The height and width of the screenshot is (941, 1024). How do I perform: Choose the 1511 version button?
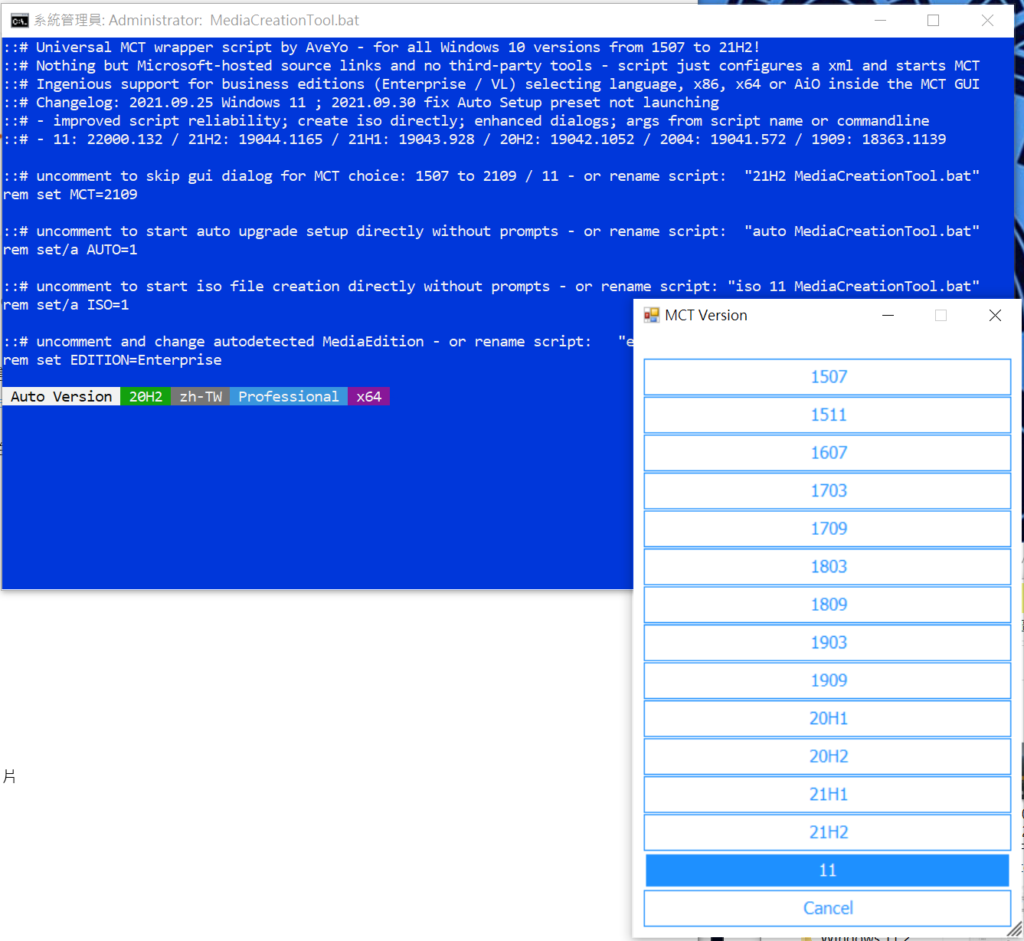click(x=827, y=415)
